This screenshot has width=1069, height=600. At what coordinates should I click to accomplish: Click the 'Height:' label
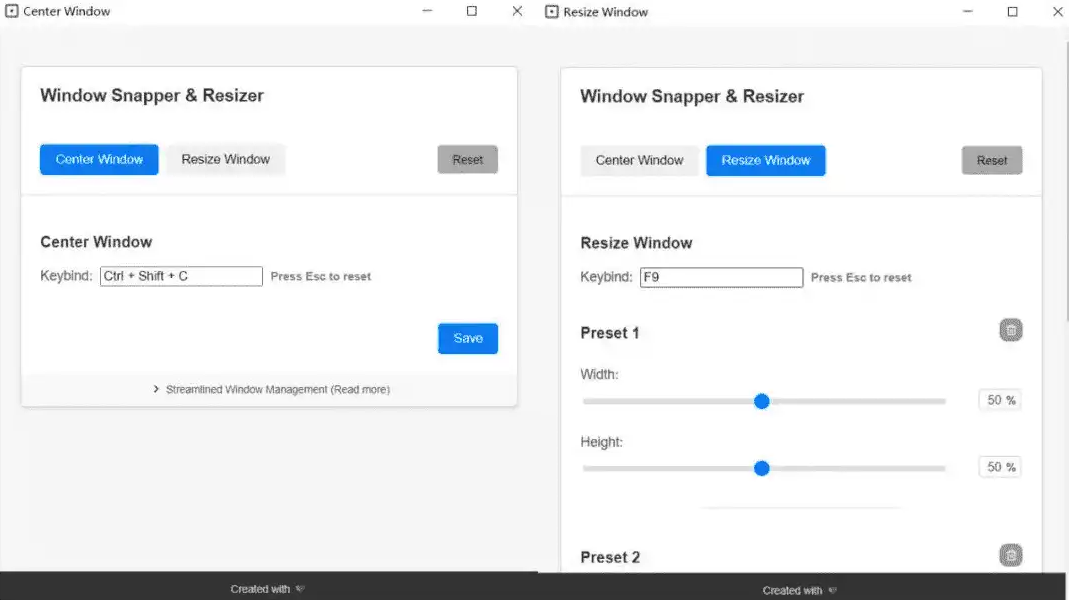601,442
